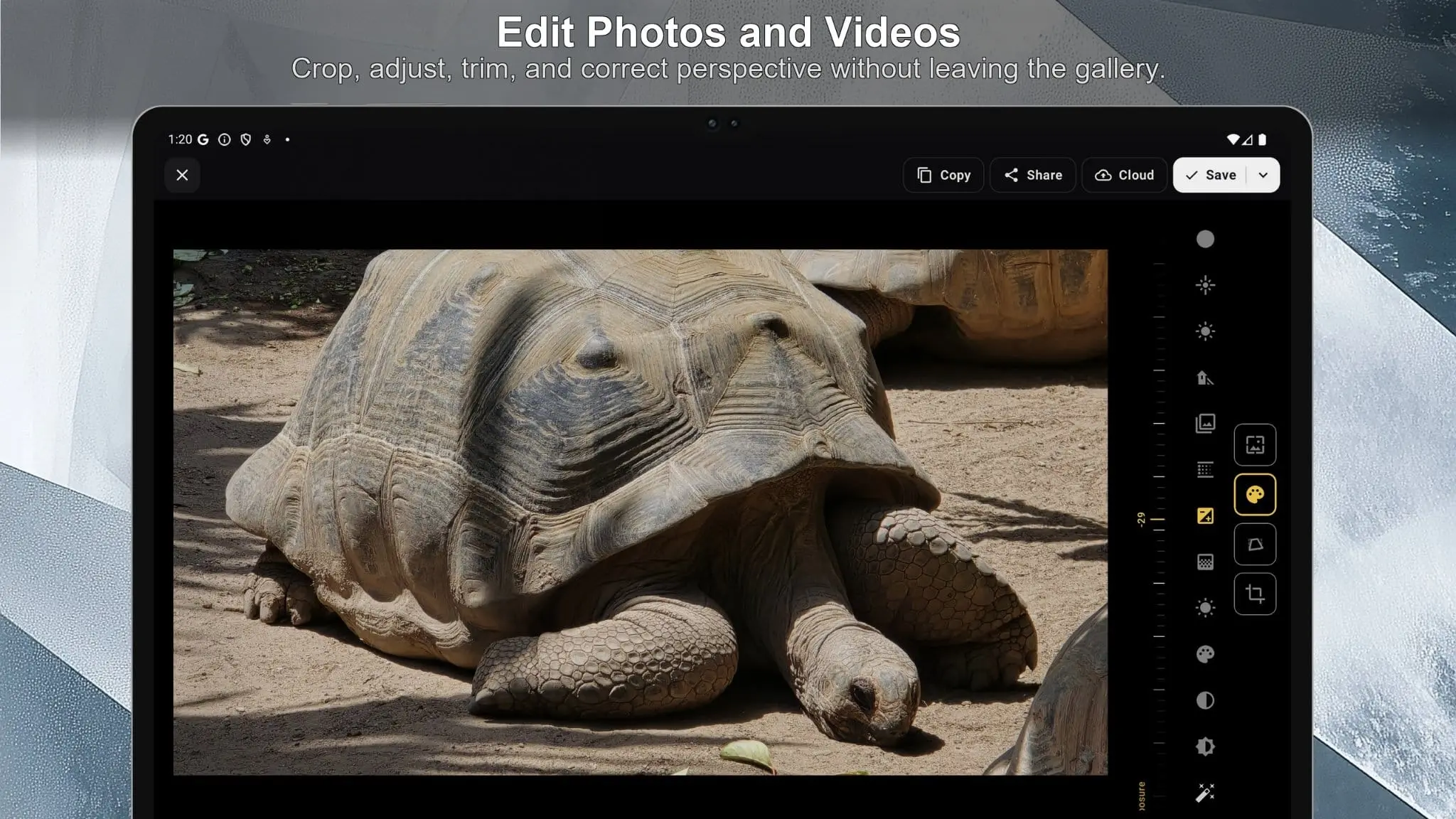1456x819 pixels.
Task: Open the framed-image tool mode button
Action: point(1255,445)
